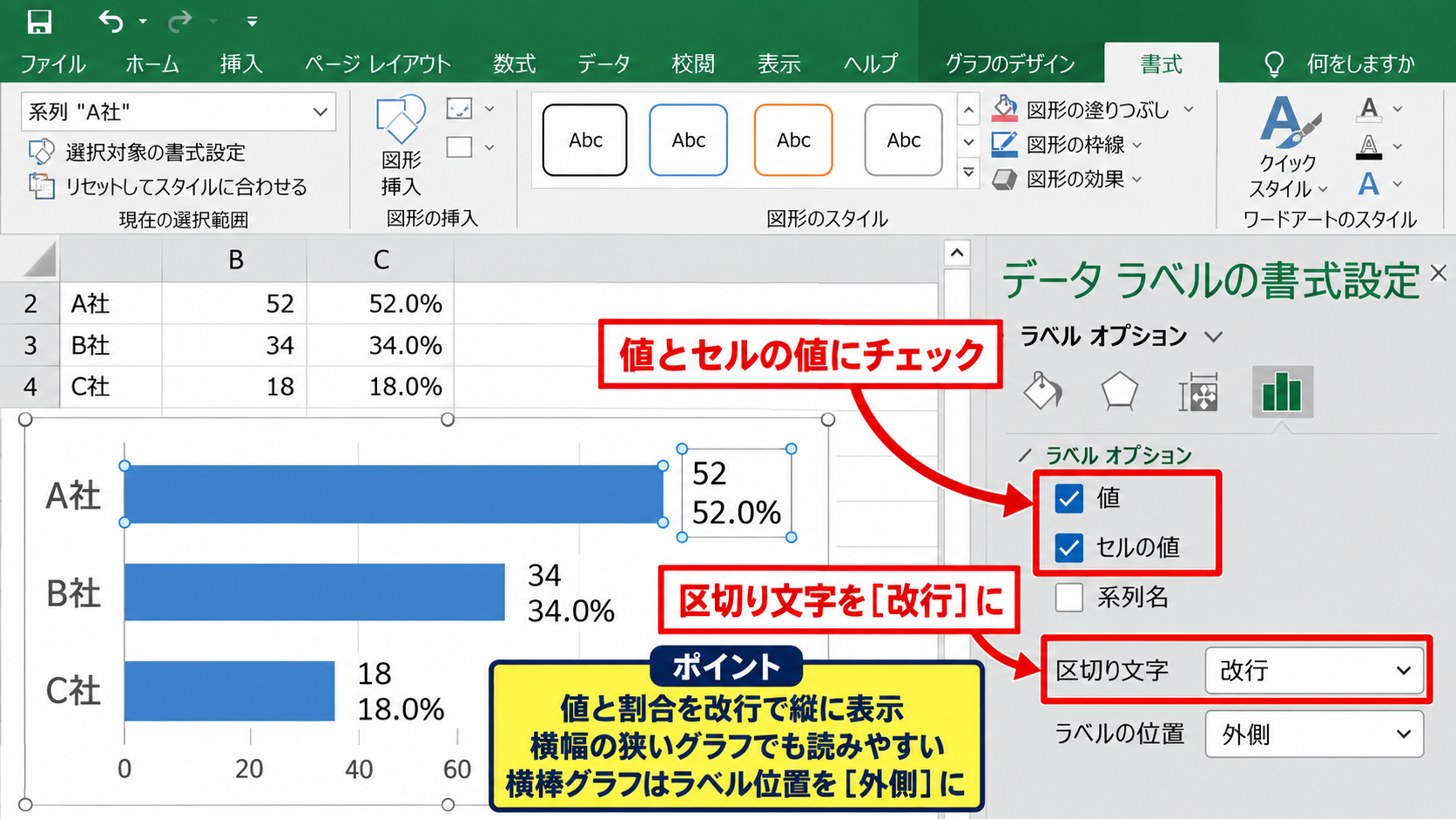Viewport: 1456px width, 819px height.
Task: Open the Size & Properties tab icon
Action: [1199, 392]
